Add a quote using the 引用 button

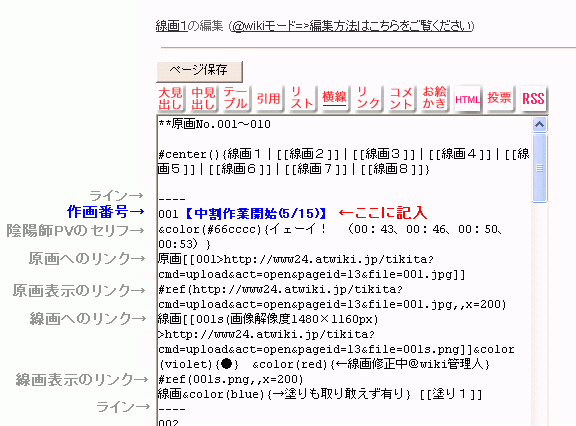point(269,98)
